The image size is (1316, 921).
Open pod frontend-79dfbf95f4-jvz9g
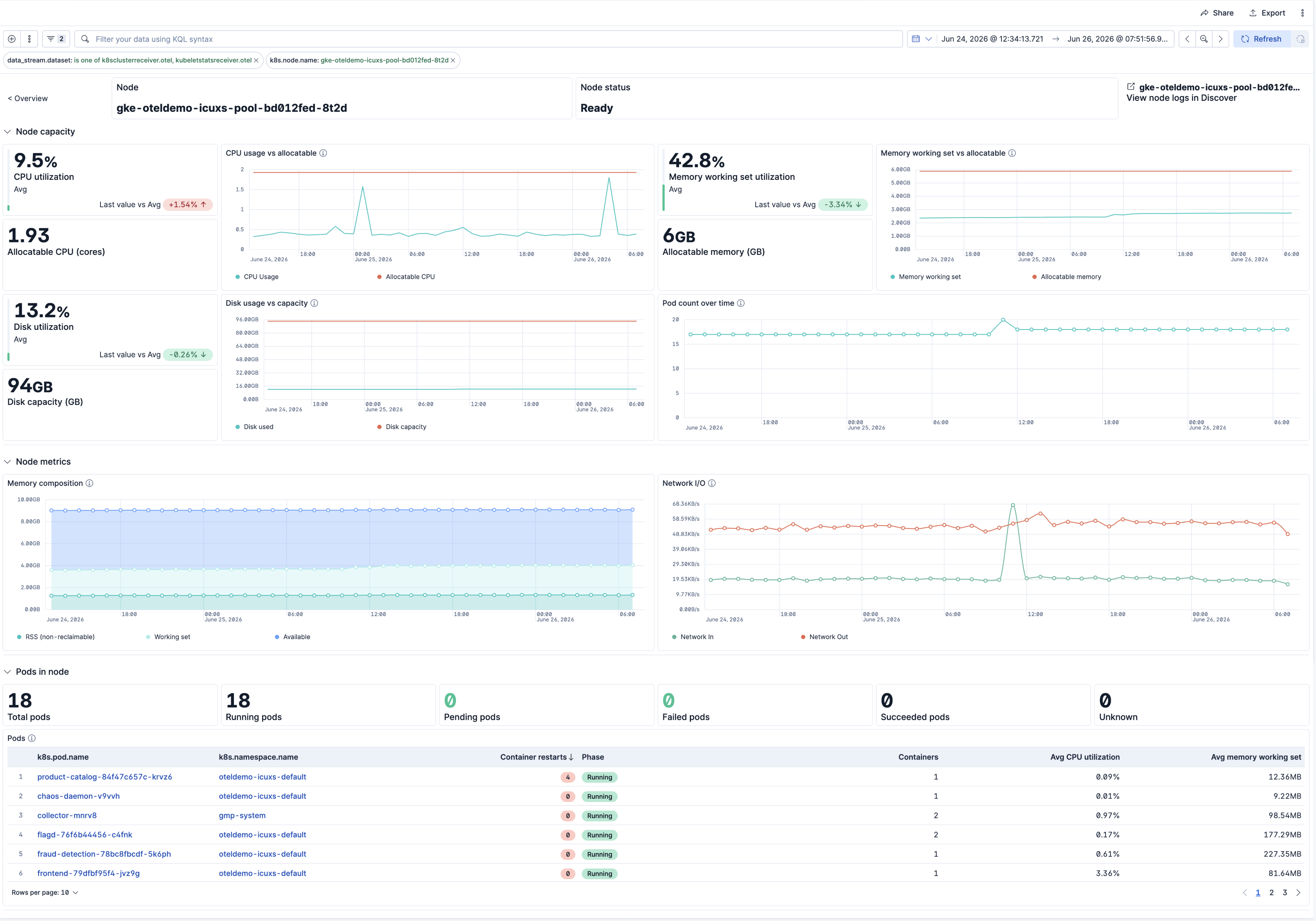point(88,873)
